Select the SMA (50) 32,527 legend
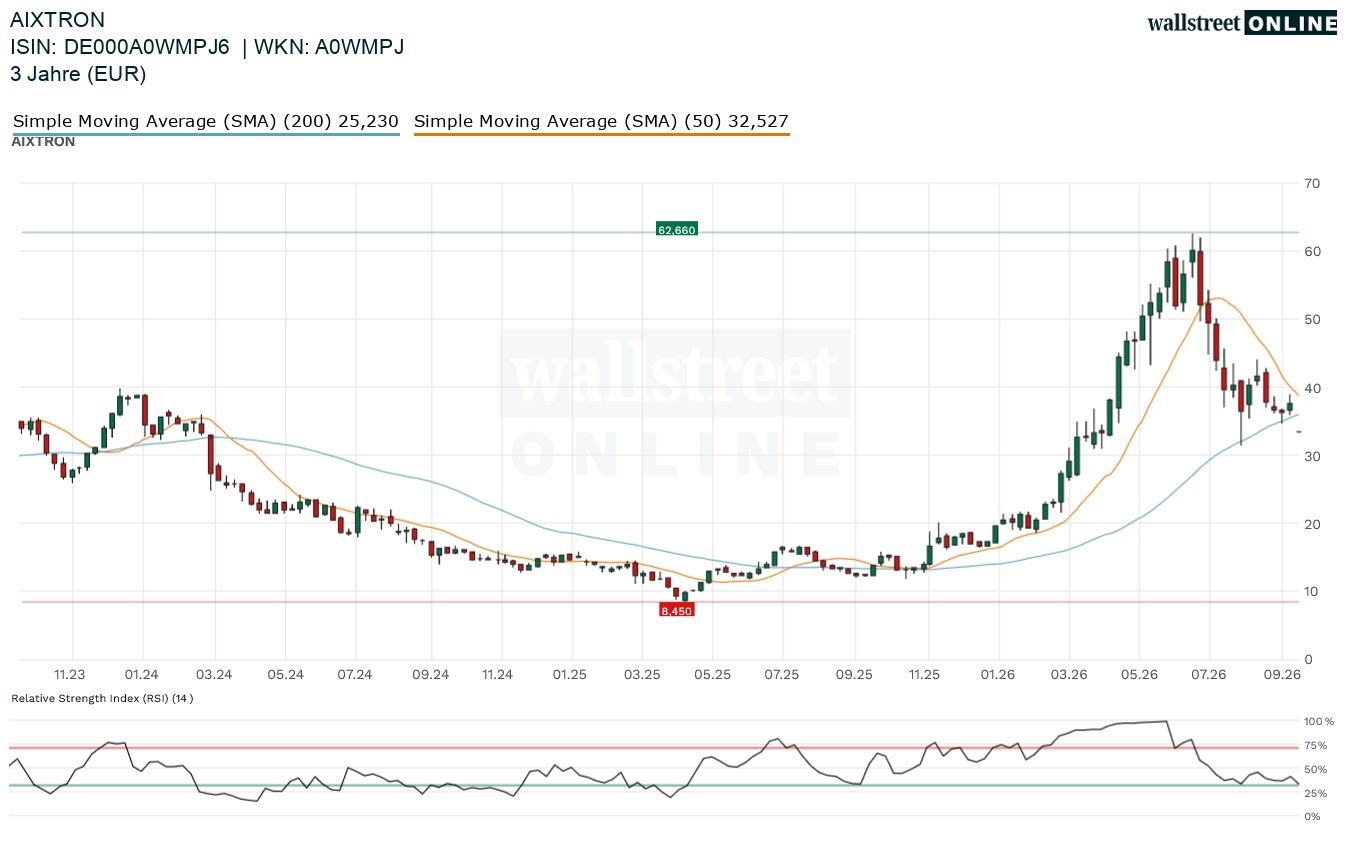Image resolution: width=1349 pixels, height=843 pixels. coord(601,122)
